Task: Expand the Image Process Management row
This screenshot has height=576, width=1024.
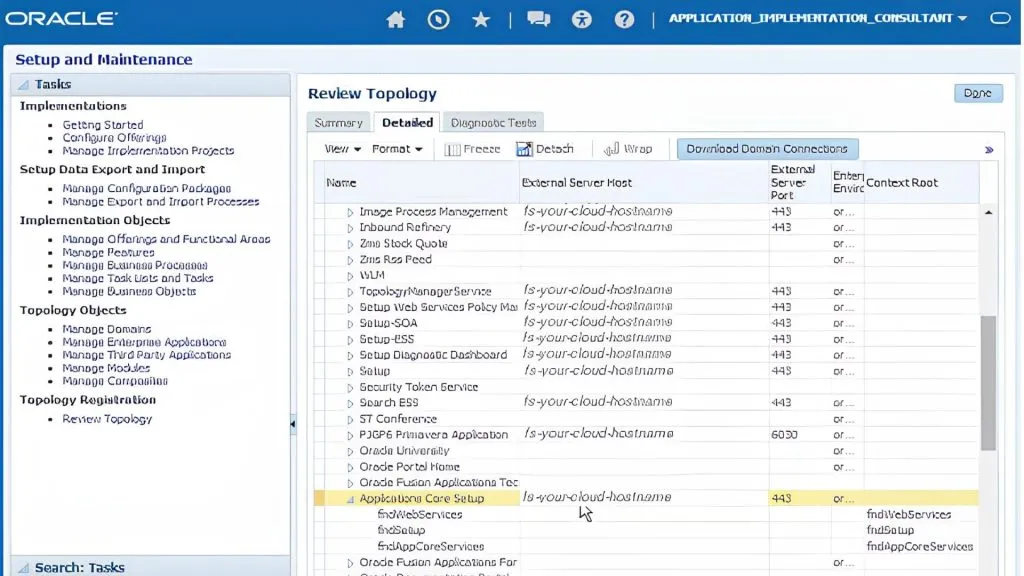Action: click(x=350, y=212)
